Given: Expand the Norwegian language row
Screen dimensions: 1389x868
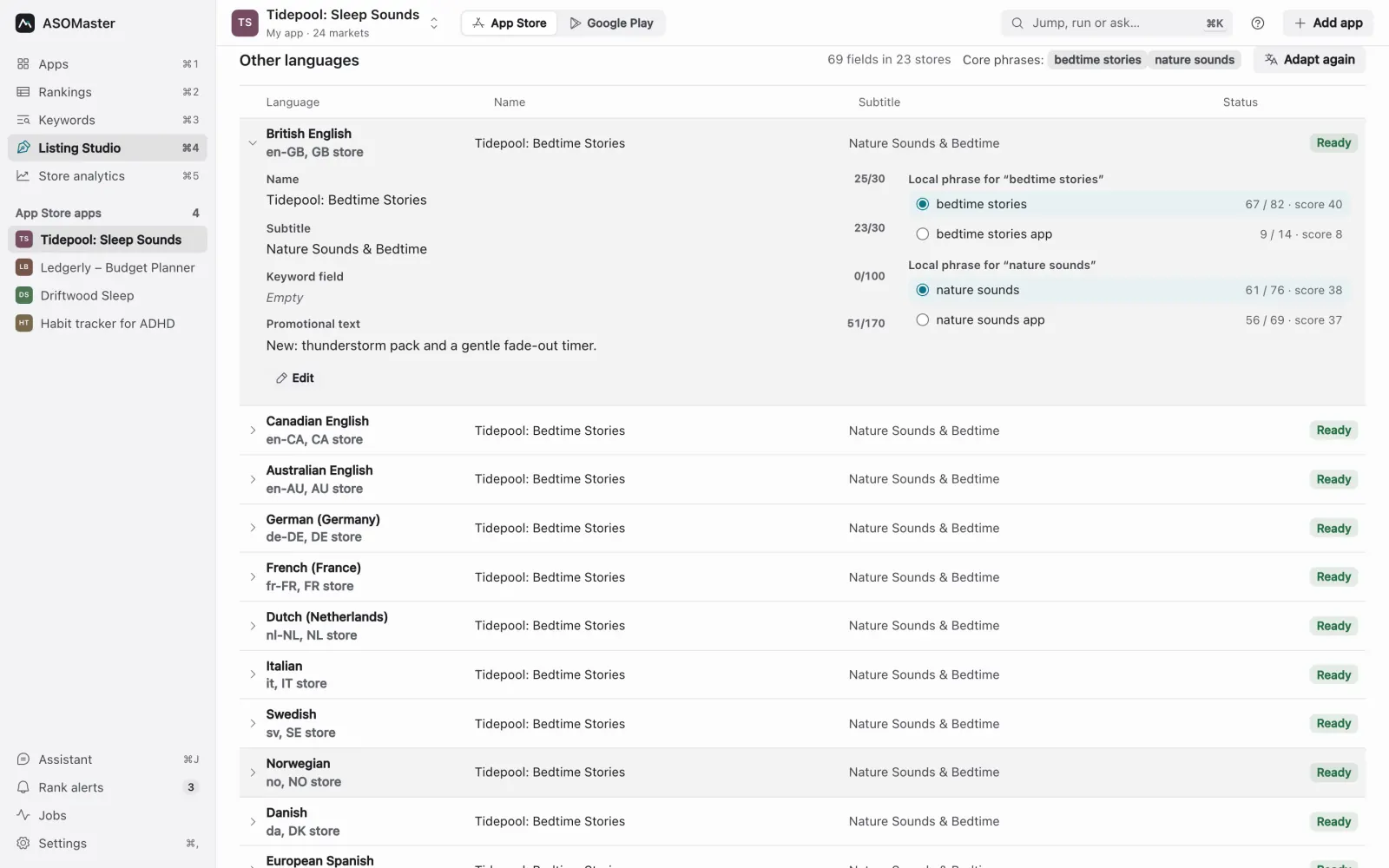Looking at the screenshot, I should [x=253, y=773].
